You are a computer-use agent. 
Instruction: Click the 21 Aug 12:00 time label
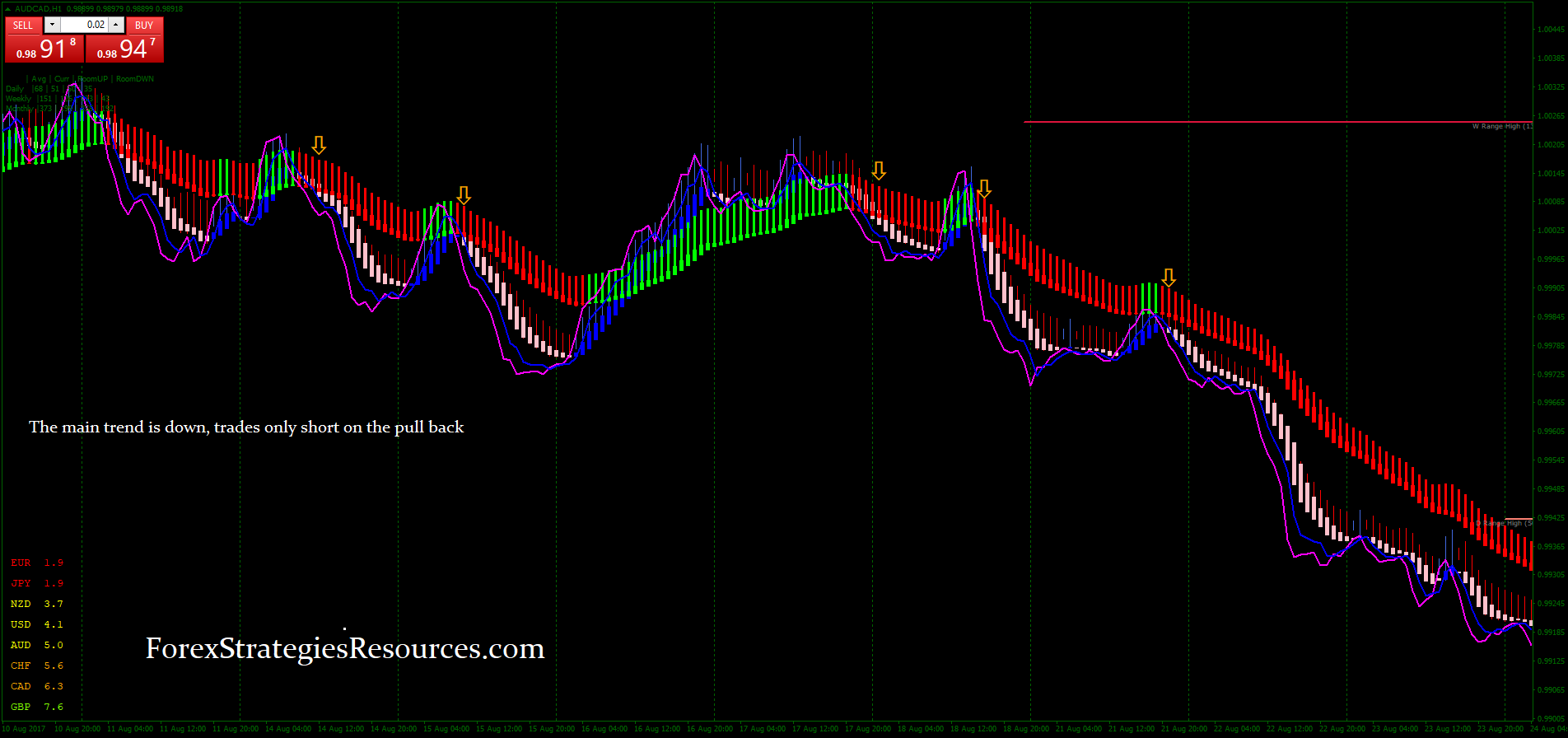pos(1132,729)
